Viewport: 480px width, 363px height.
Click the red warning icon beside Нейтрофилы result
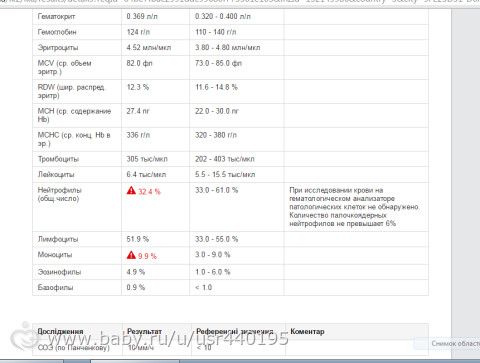tap(131, 190)
